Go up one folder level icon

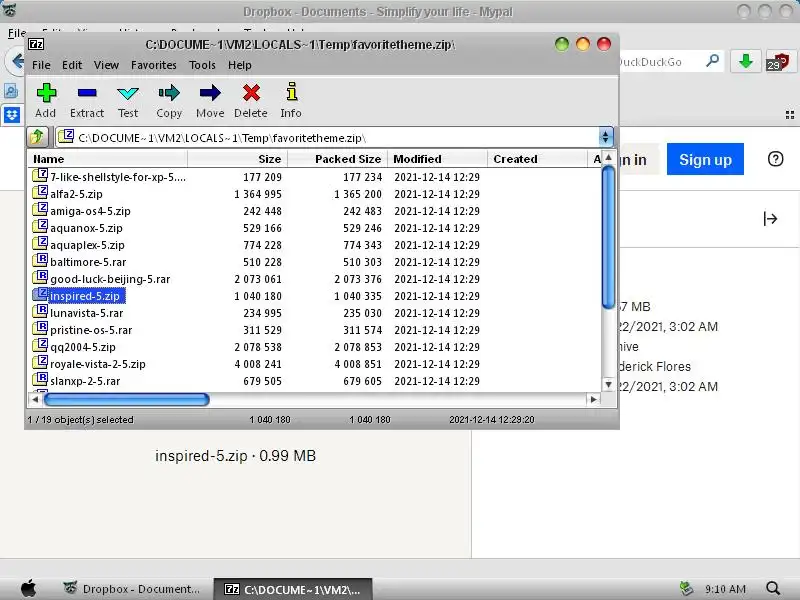(37, 137)
